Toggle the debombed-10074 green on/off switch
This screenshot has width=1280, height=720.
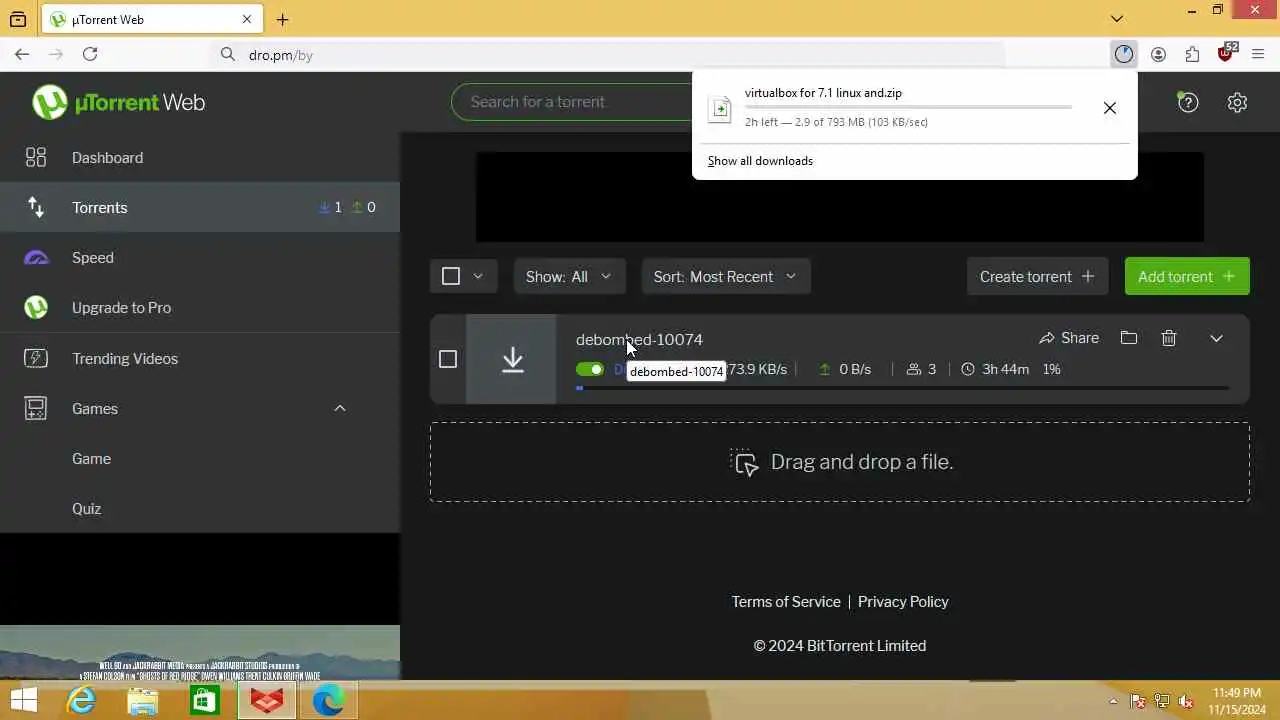[590, 369]
